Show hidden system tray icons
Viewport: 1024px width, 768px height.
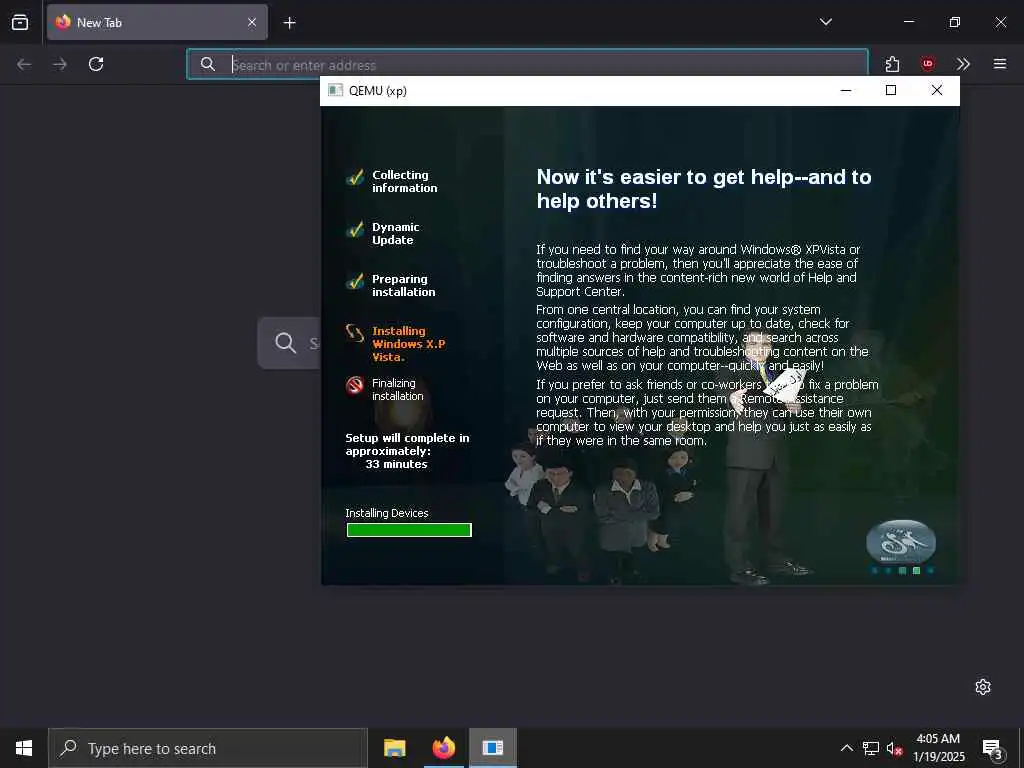tap(846, 748)
